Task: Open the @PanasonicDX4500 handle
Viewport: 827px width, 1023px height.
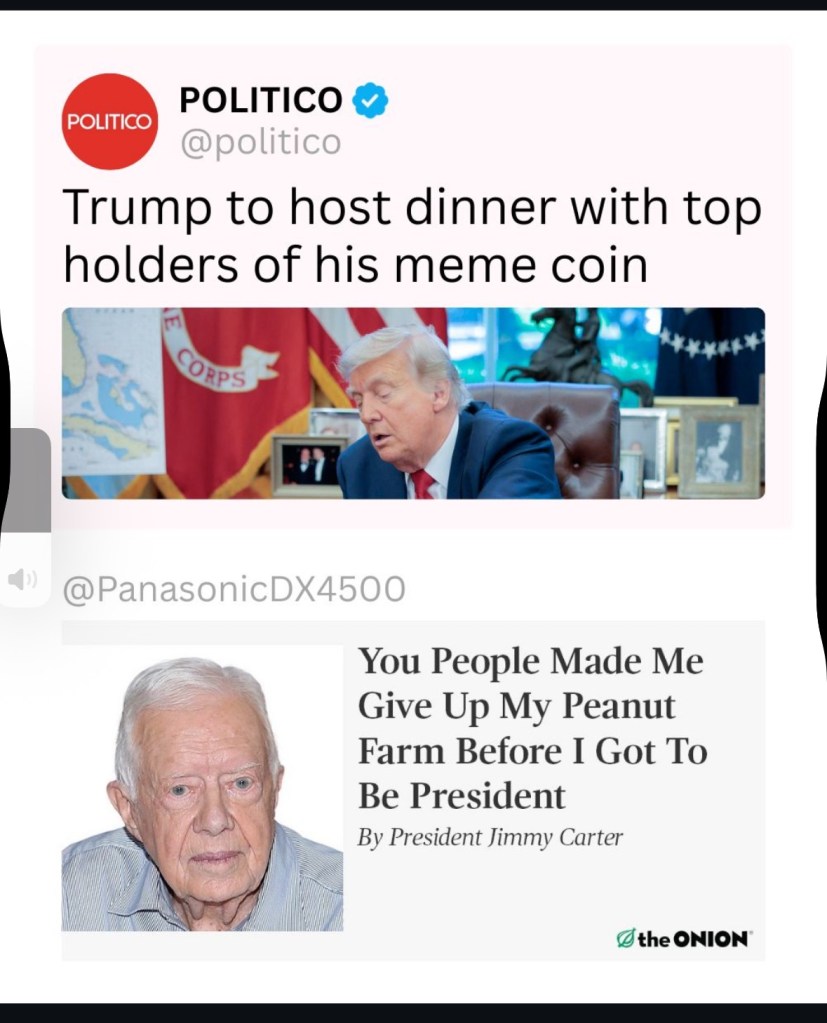Action: coord(234,588)
